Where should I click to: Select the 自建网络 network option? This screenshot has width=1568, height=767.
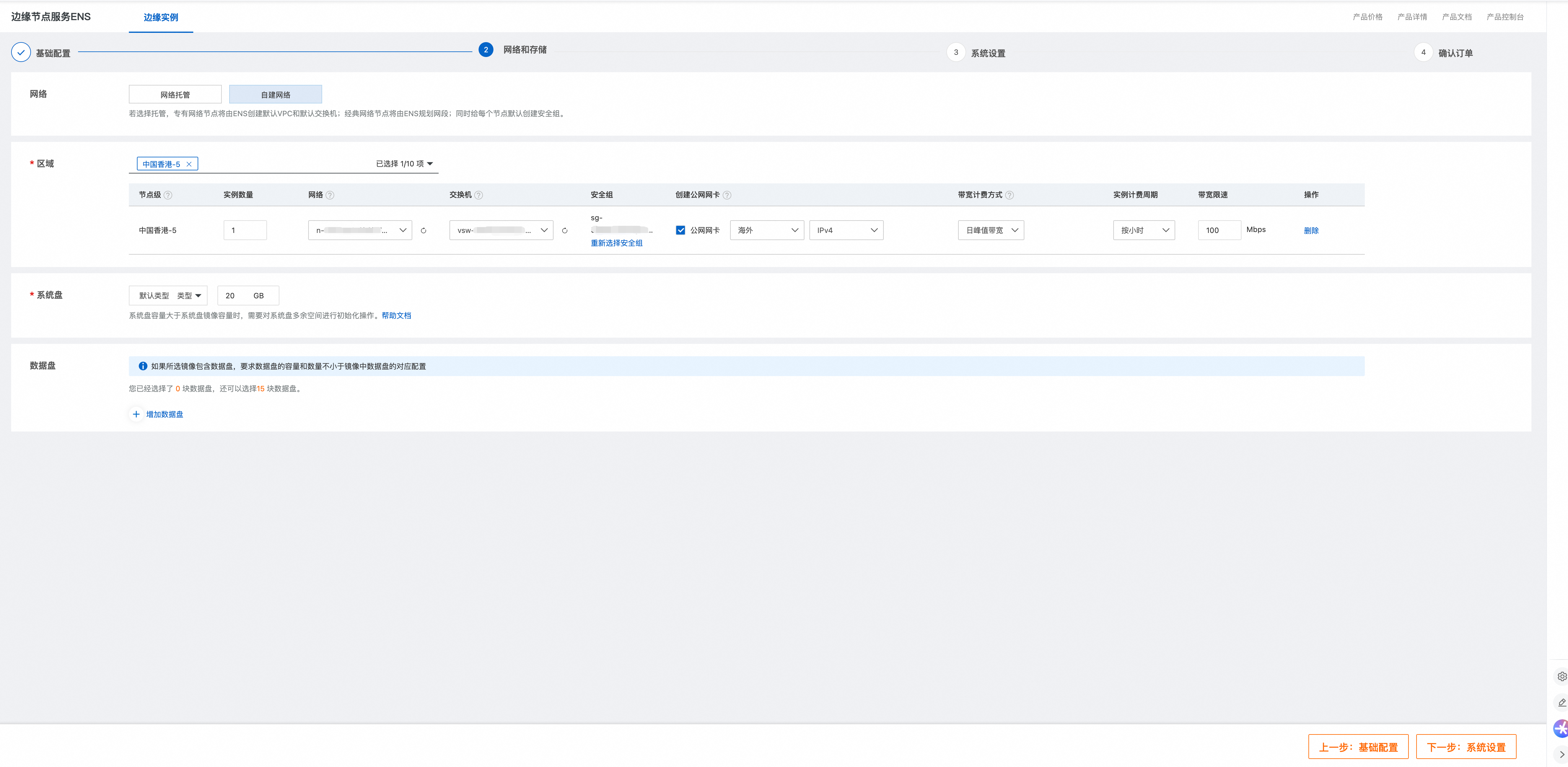point(275,94)
